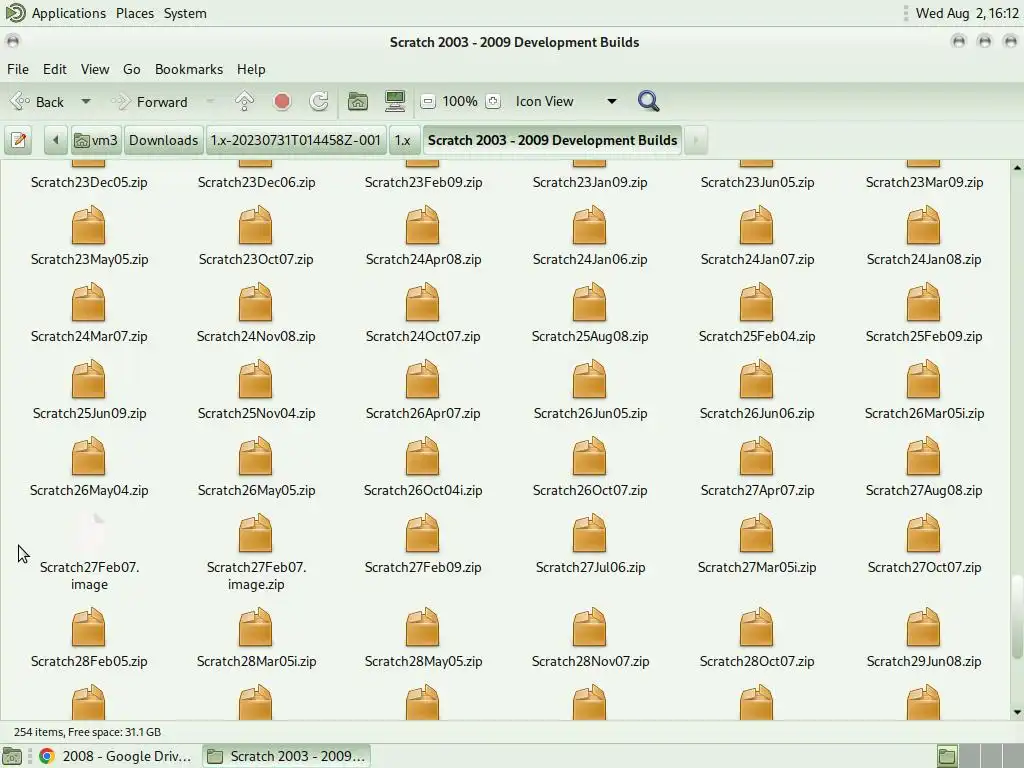Select the Scratch24Apr08.zip archive icon
The width and height of the screenshot is (1024, 768).
click(x=423, y=225)
